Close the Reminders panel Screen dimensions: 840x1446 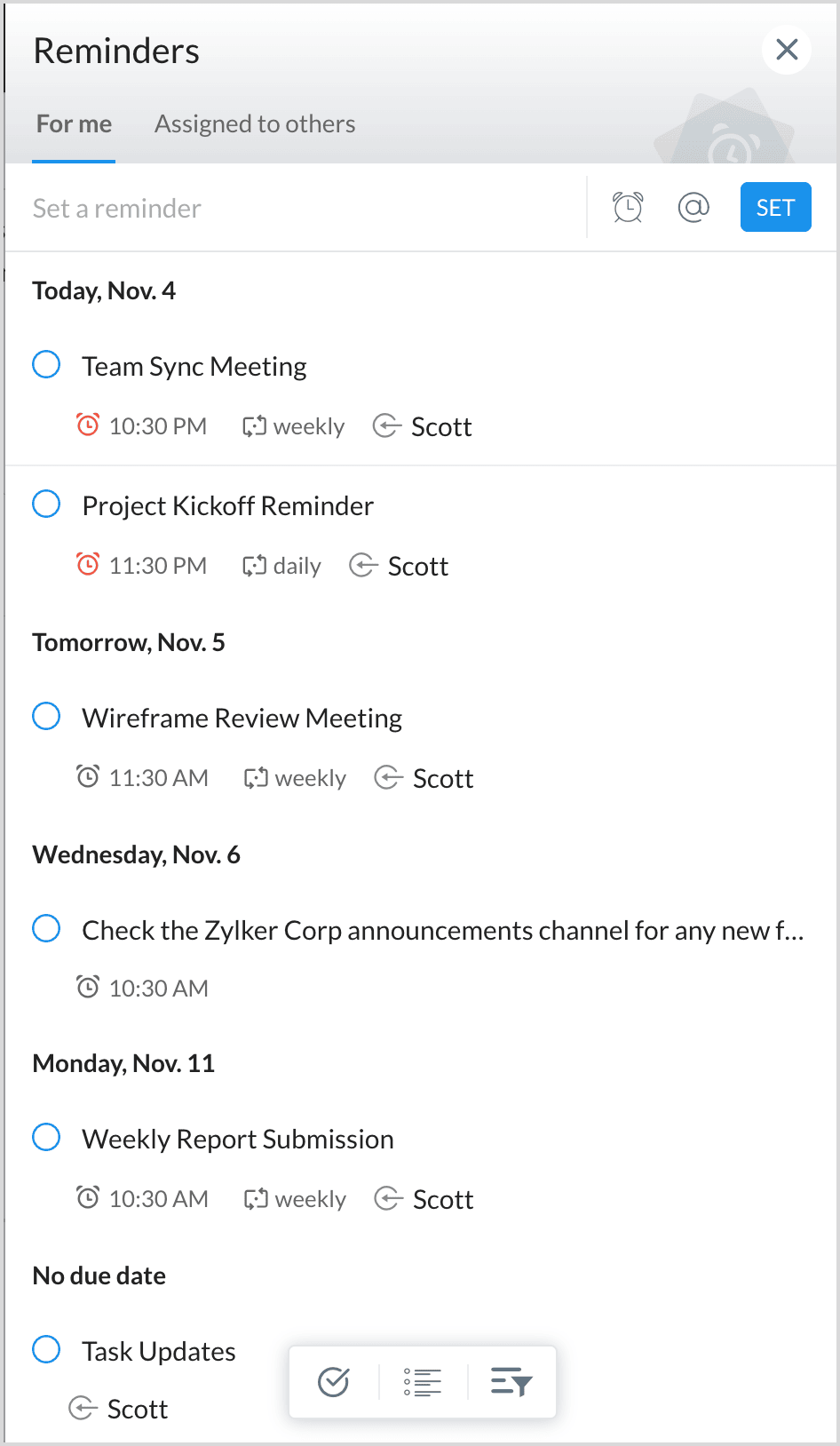(x=787, y=50)
